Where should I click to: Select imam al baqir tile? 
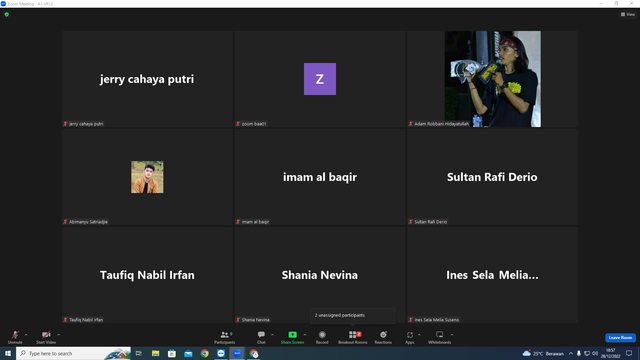click(320, 177)
